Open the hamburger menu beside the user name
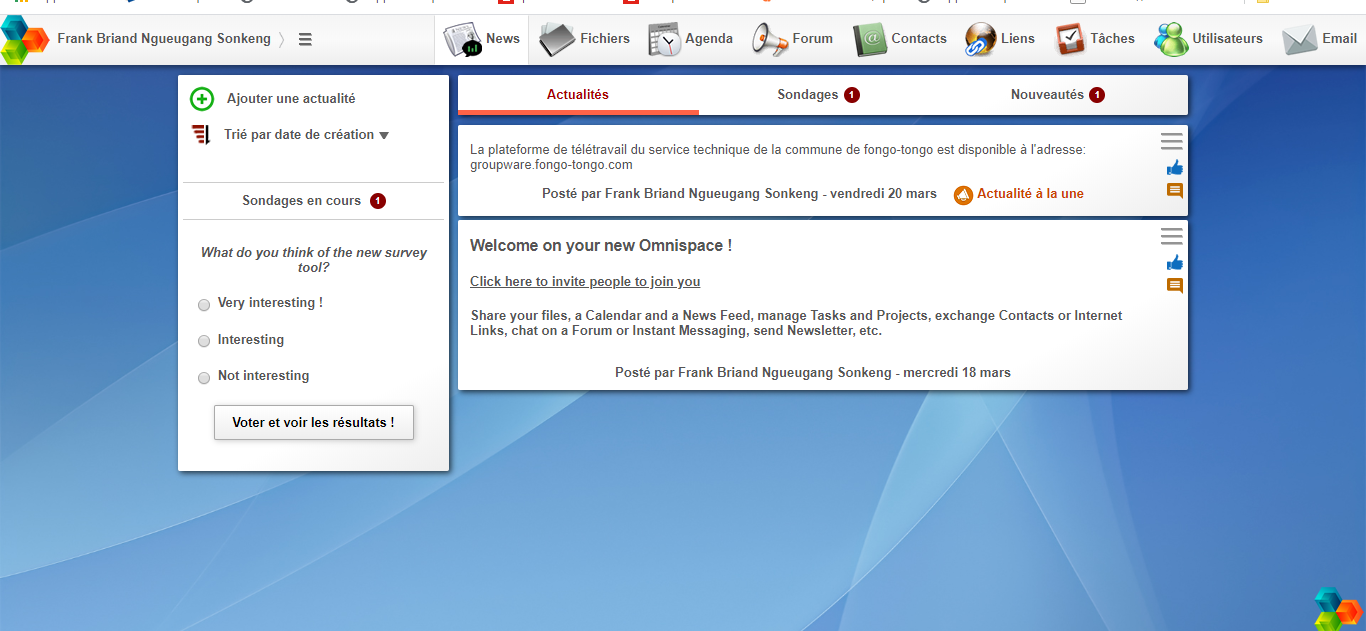1366x631 pixels. [305, 39]
